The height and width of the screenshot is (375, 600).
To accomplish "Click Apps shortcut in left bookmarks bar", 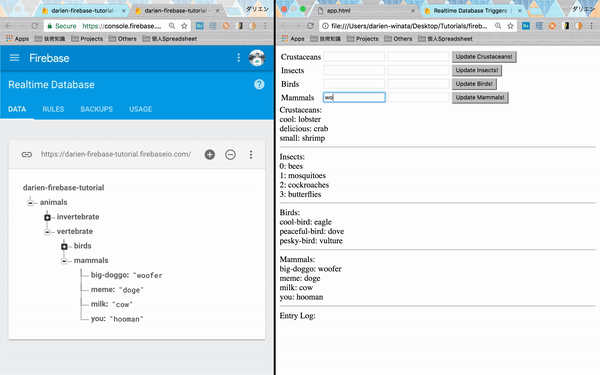I will (18, 39).
